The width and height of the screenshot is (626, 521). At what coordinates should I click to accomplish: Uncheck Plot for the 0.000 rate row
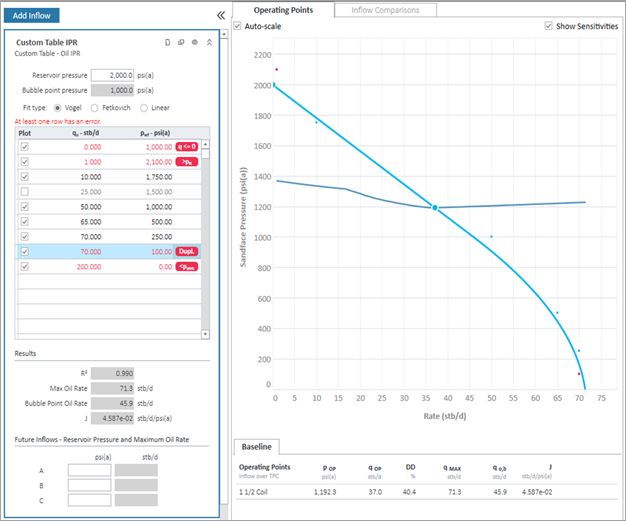pyautogui.click(x=25, y=147)
